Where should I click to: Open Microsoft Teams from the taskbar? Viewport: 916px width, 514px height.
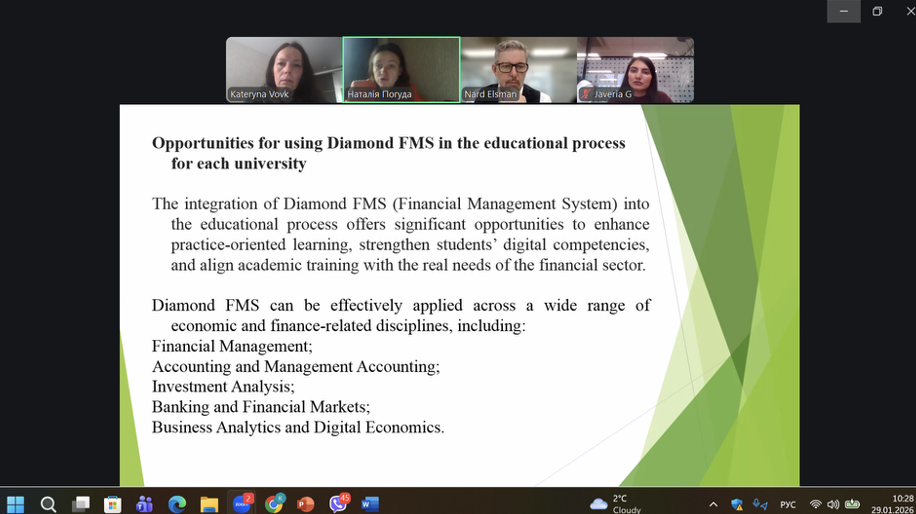[x=145, y=504]
